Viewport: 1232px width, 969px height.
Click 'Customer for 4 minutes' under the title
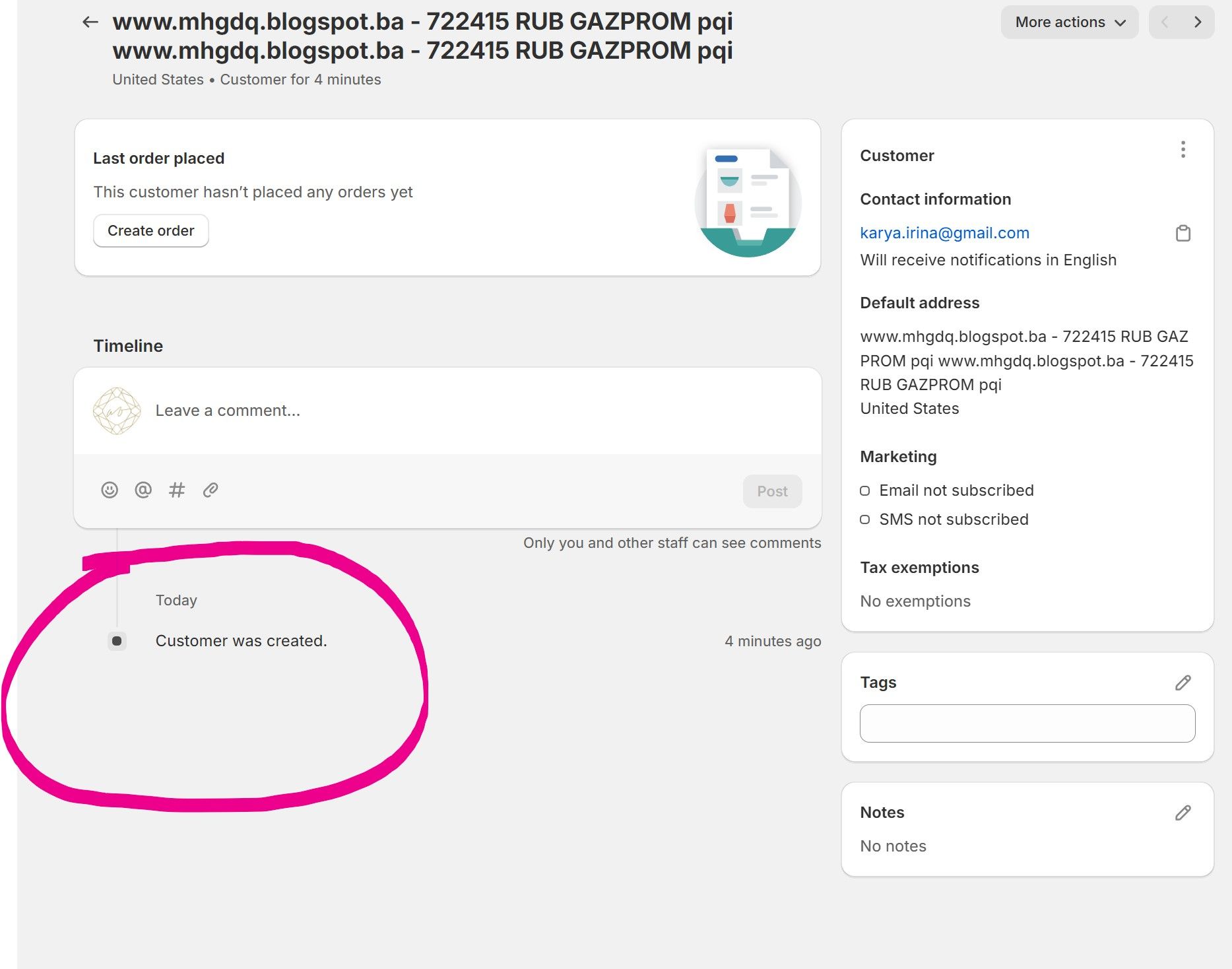(300, 79)
